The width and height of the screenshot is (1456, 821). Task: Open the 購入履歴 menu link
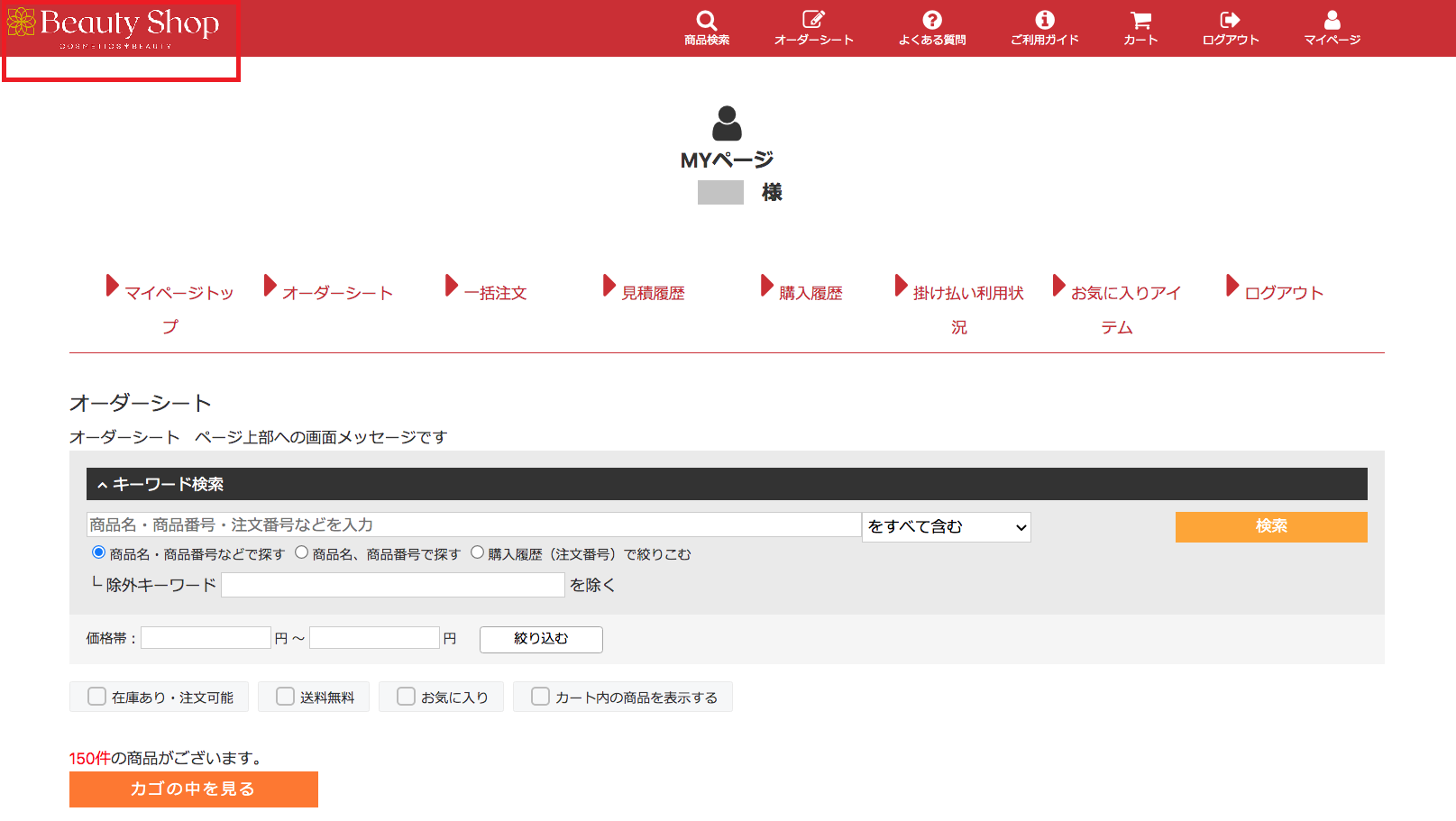coord(810,293)
